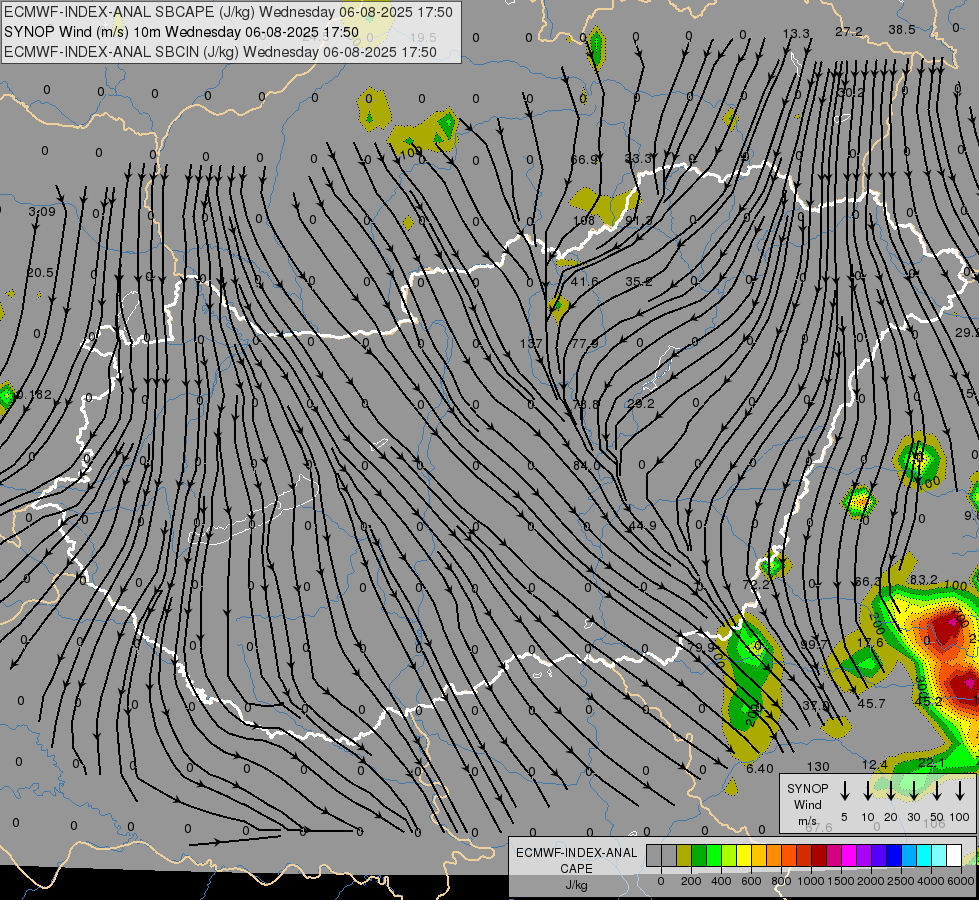Click the SYNOP Wind 10m title line
Viewport: 979px width, 900px height.
point(181,32)
